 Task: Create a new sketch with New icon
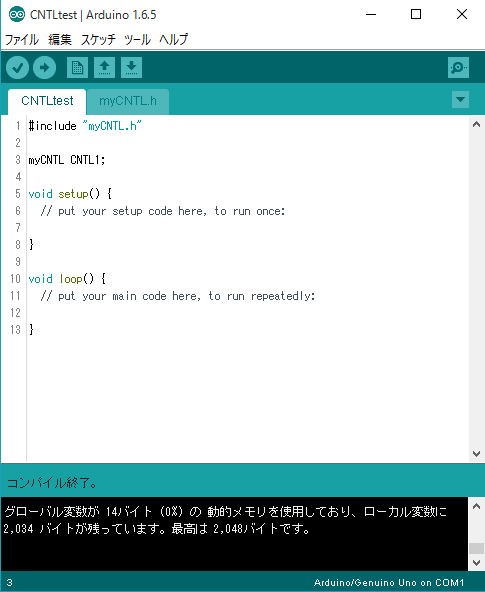click(77, 68)
